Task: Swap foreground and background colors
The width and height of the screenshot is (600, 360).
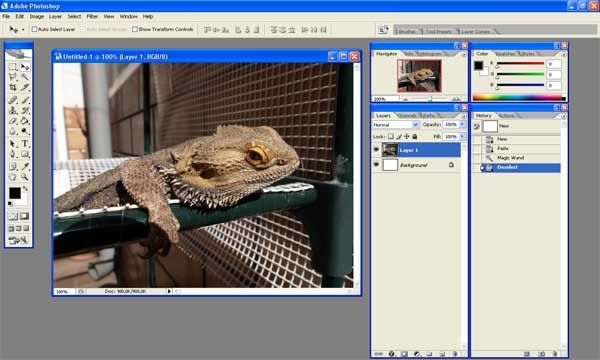Action: coord(25,189)
